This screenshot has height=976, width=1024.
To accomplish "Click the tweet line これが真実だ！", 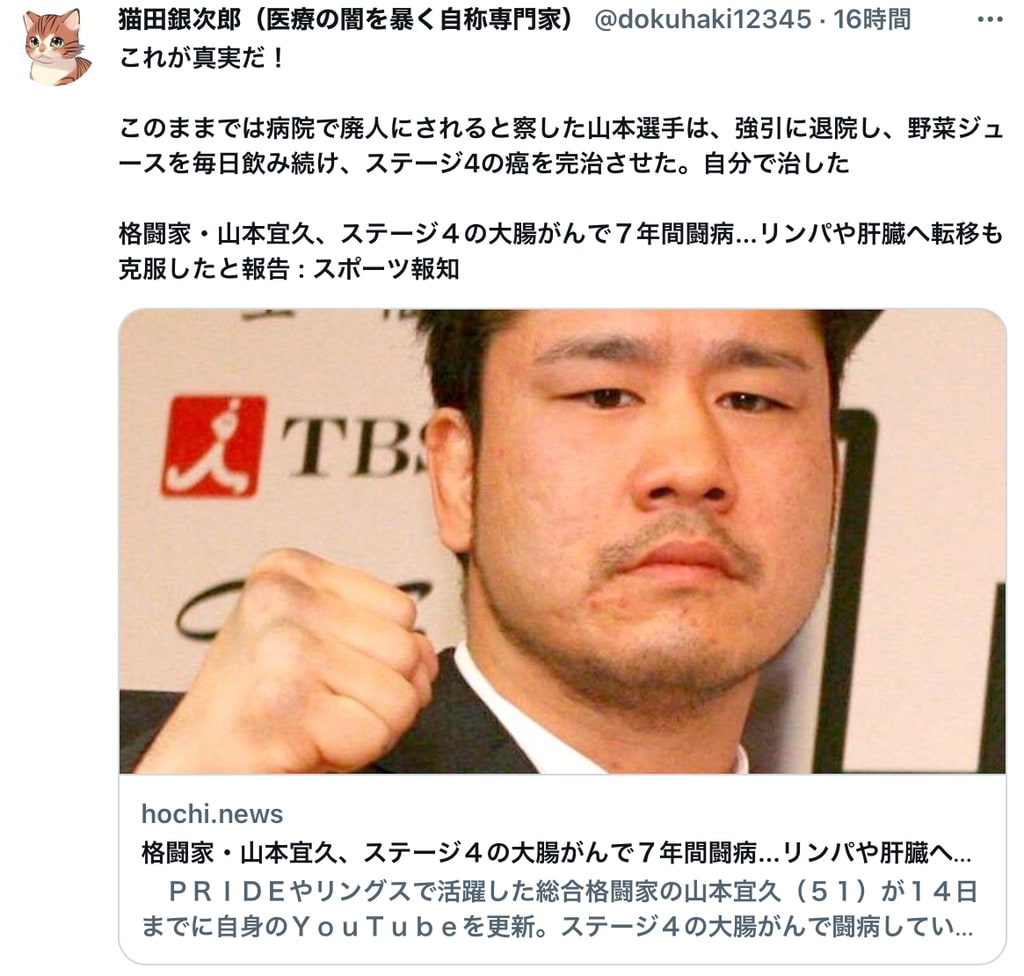I will coord(202,58).
